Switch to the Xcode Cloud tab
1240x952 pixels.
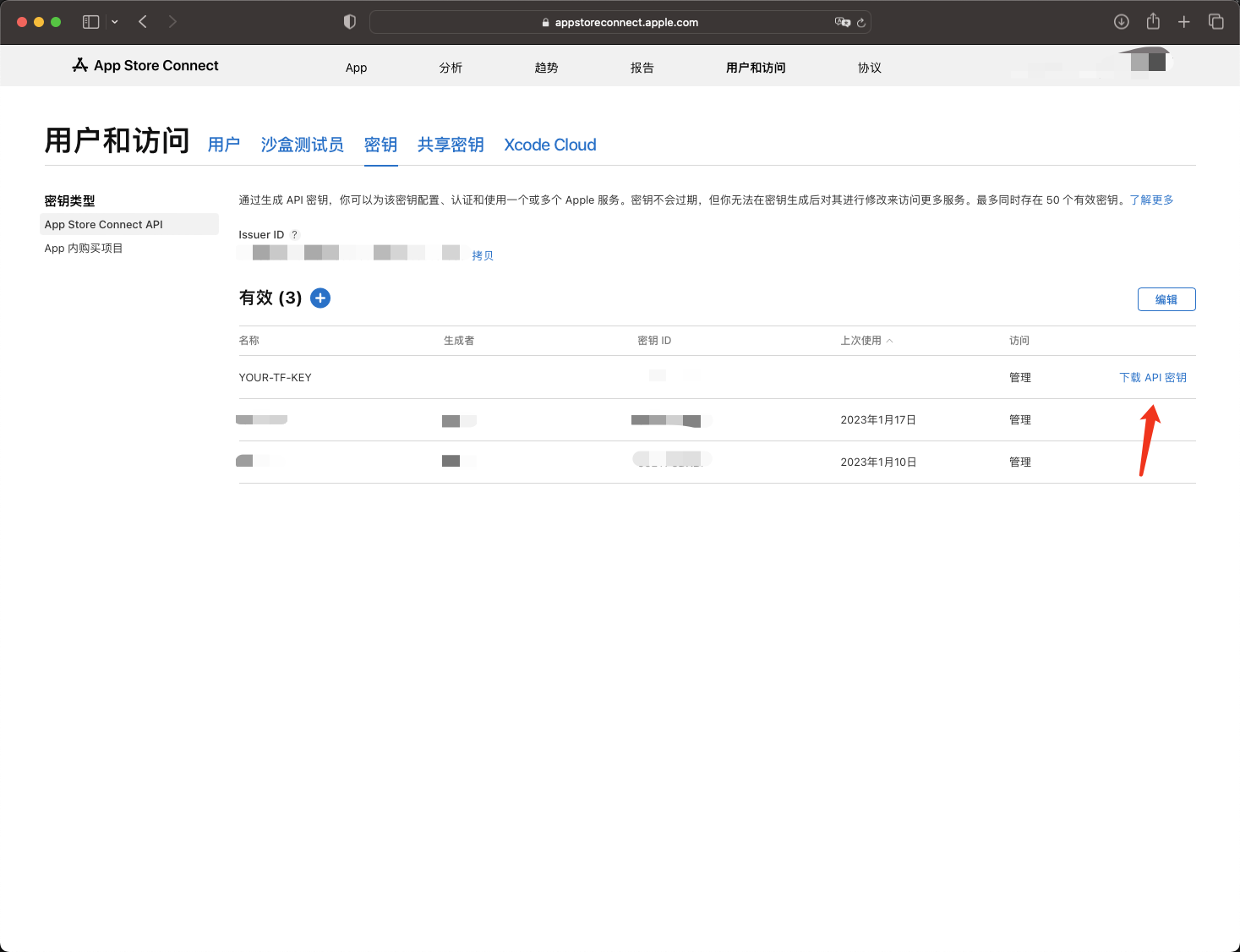[x=550, y=145]
